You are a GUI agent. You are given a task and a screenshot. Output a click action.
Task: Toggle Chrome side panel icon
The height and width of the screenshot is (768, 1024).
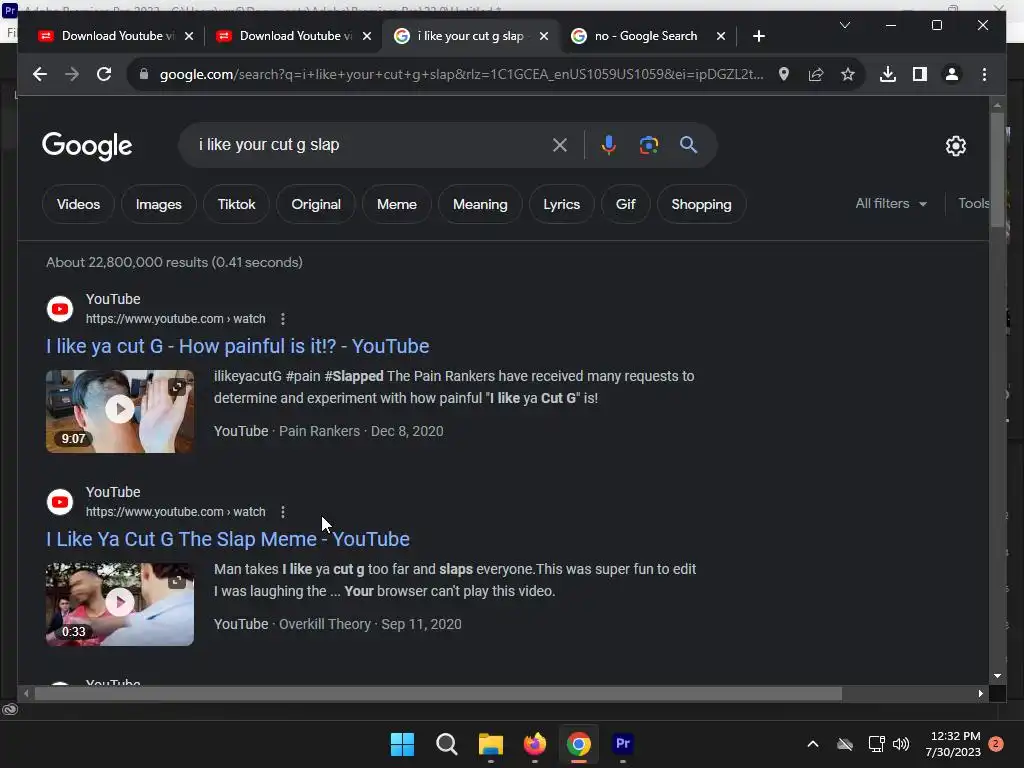(920, 74)
